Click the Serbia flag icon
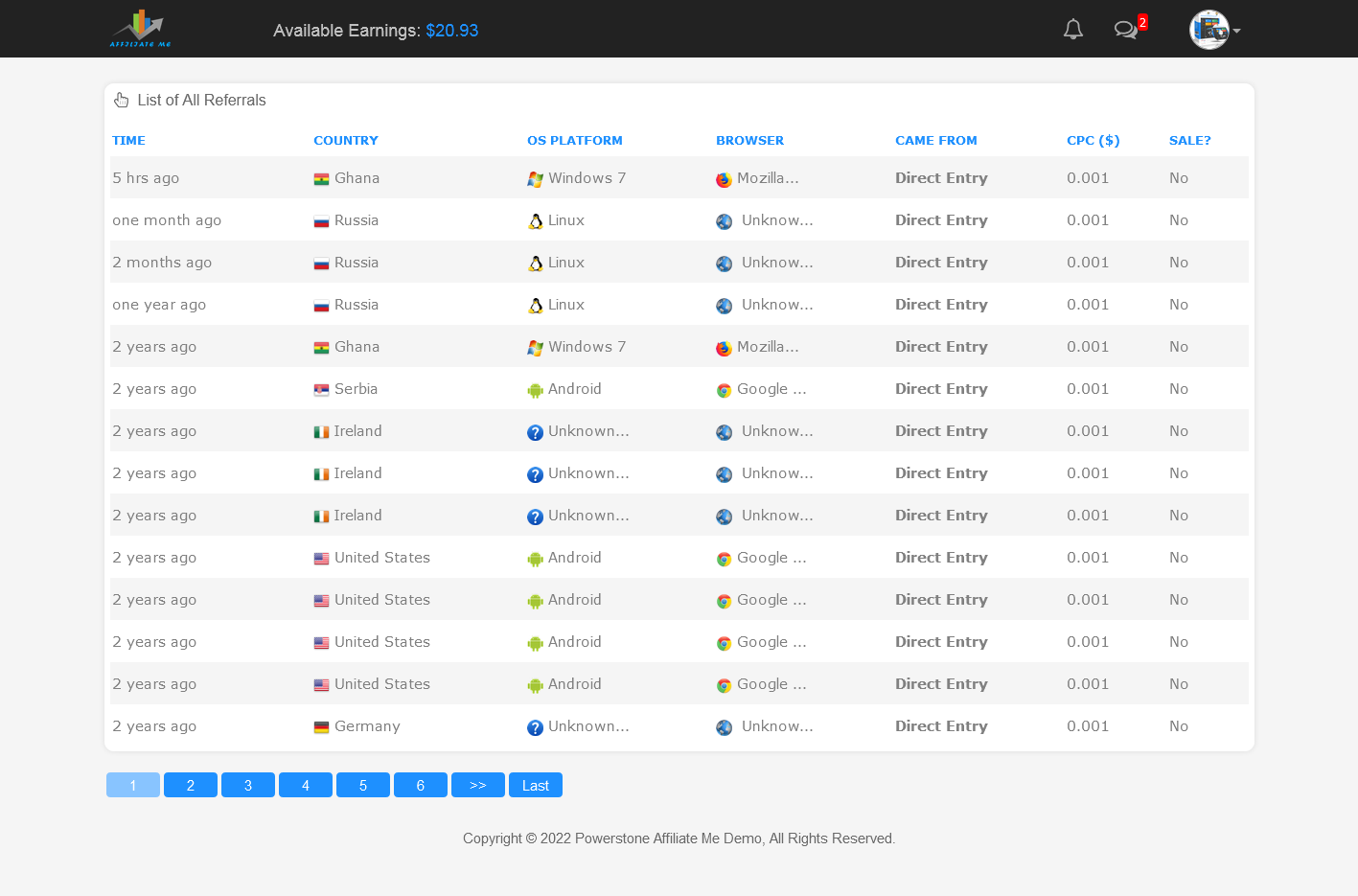The width and height of the screenshot is (1358, 896). pyautogui.click(x=321, y=390)
